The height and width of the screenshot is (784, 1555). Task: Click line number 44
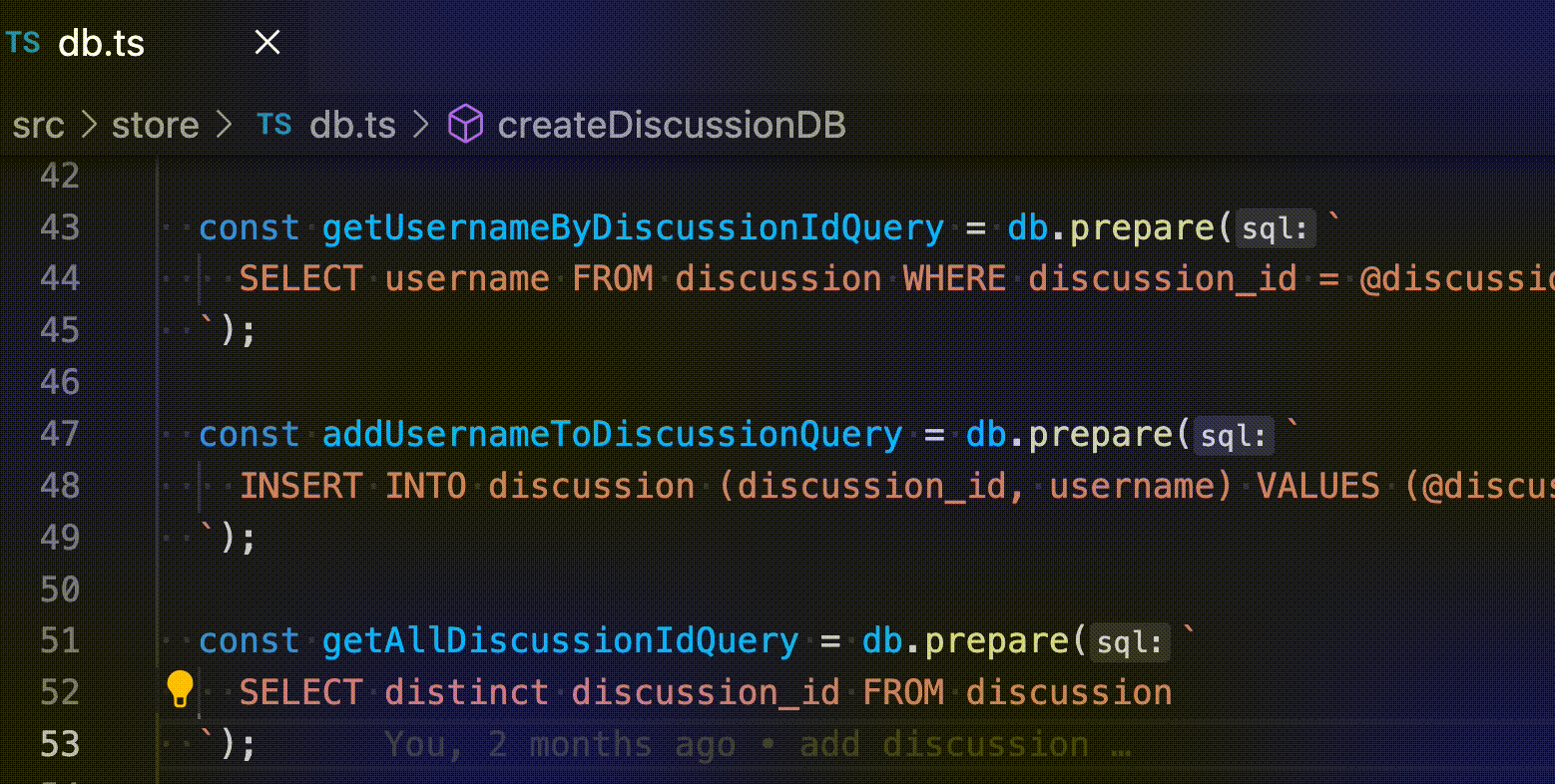click(x=60, y=278)
